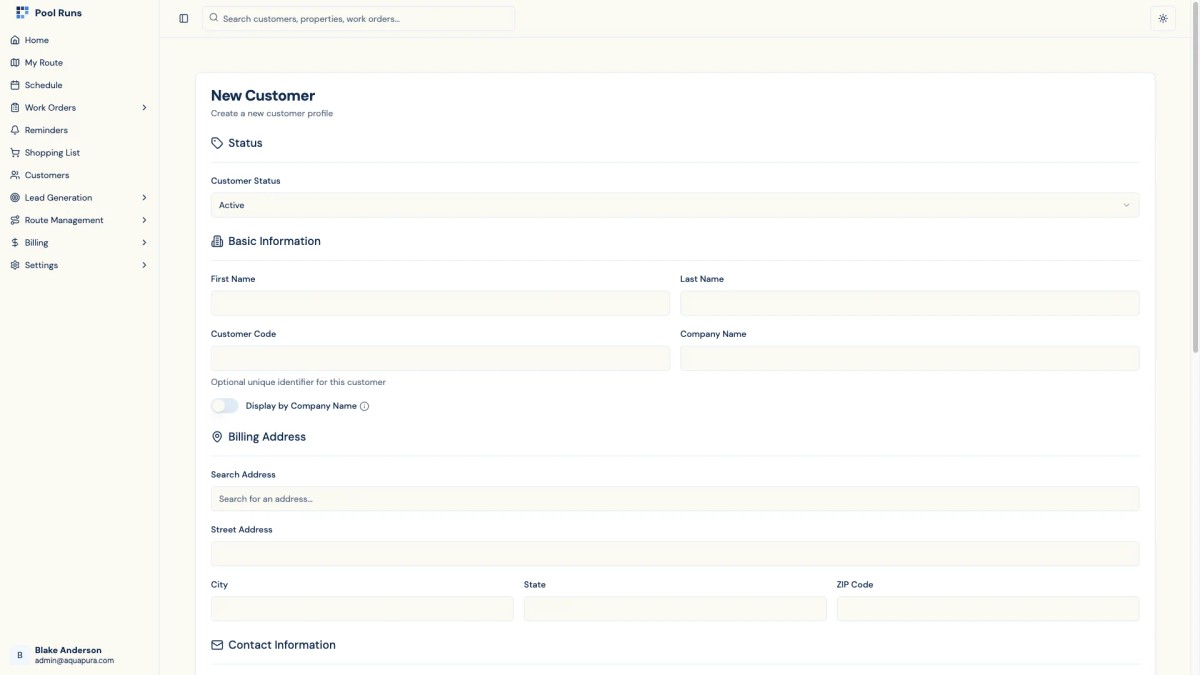The height and width of the screenshot is (675, 1200).
Task: Open the Blake Anderson account menu
Action: coord(79,655)
